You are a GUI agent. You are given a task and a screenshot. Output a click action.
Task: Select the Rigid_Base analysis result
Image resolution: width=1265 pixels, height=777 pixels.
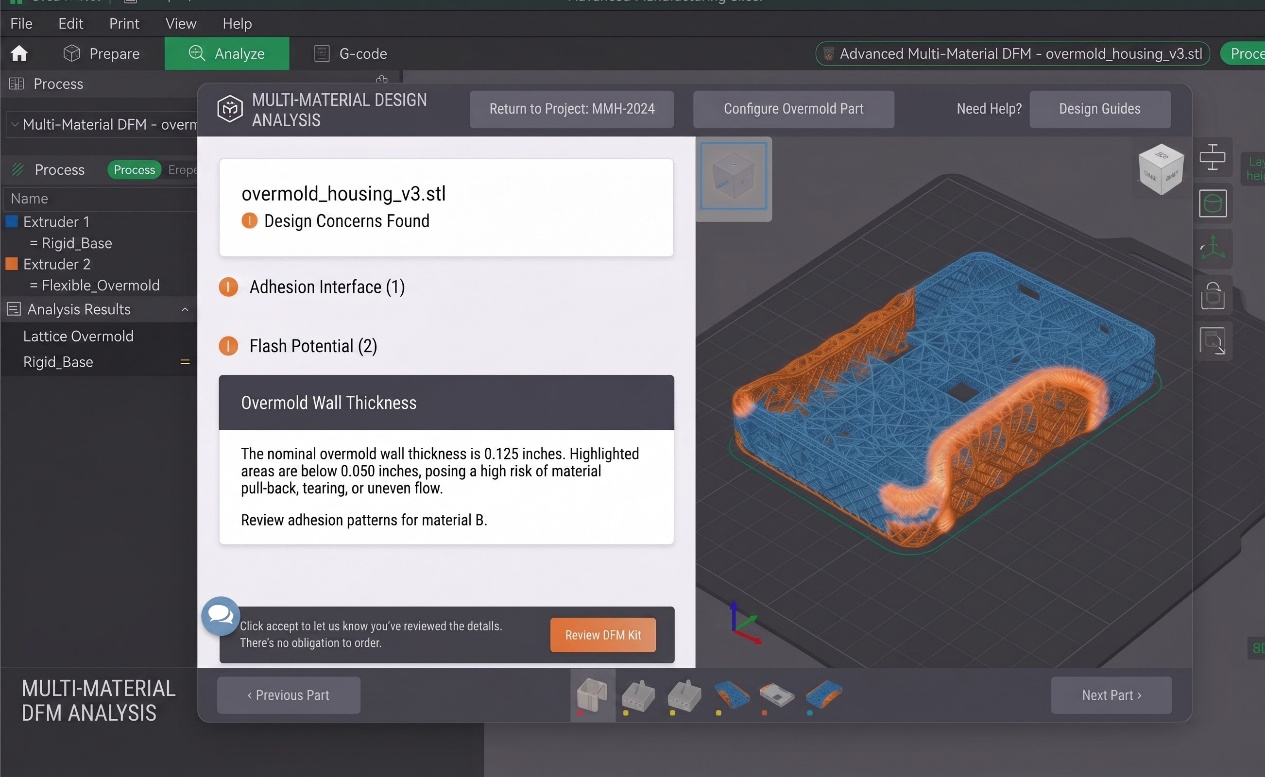click(x=58, y=362)
